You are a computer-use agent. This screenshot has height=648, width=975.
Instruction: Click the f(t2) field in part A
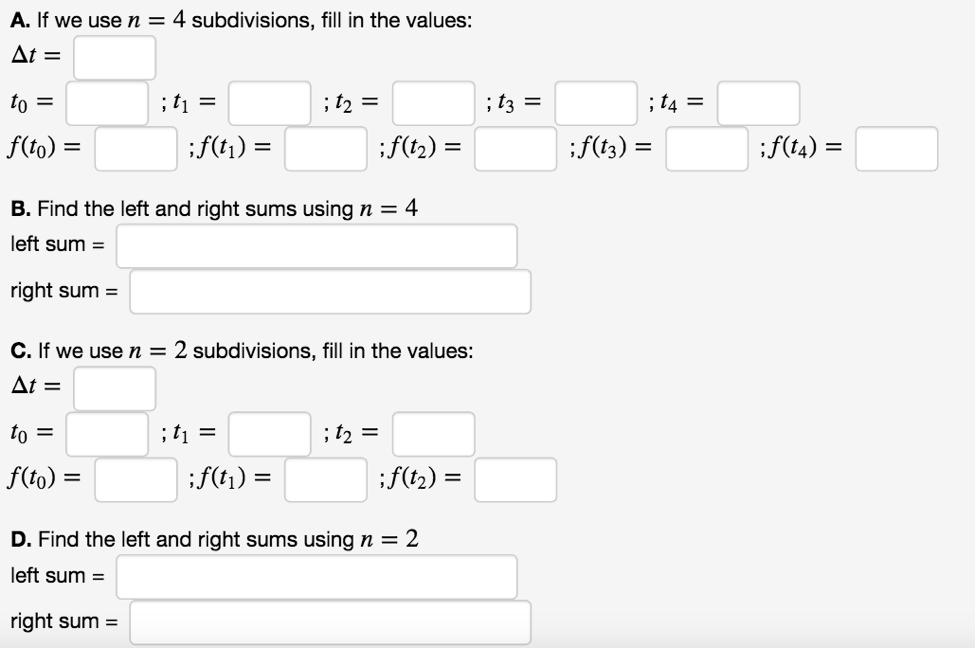517,149
